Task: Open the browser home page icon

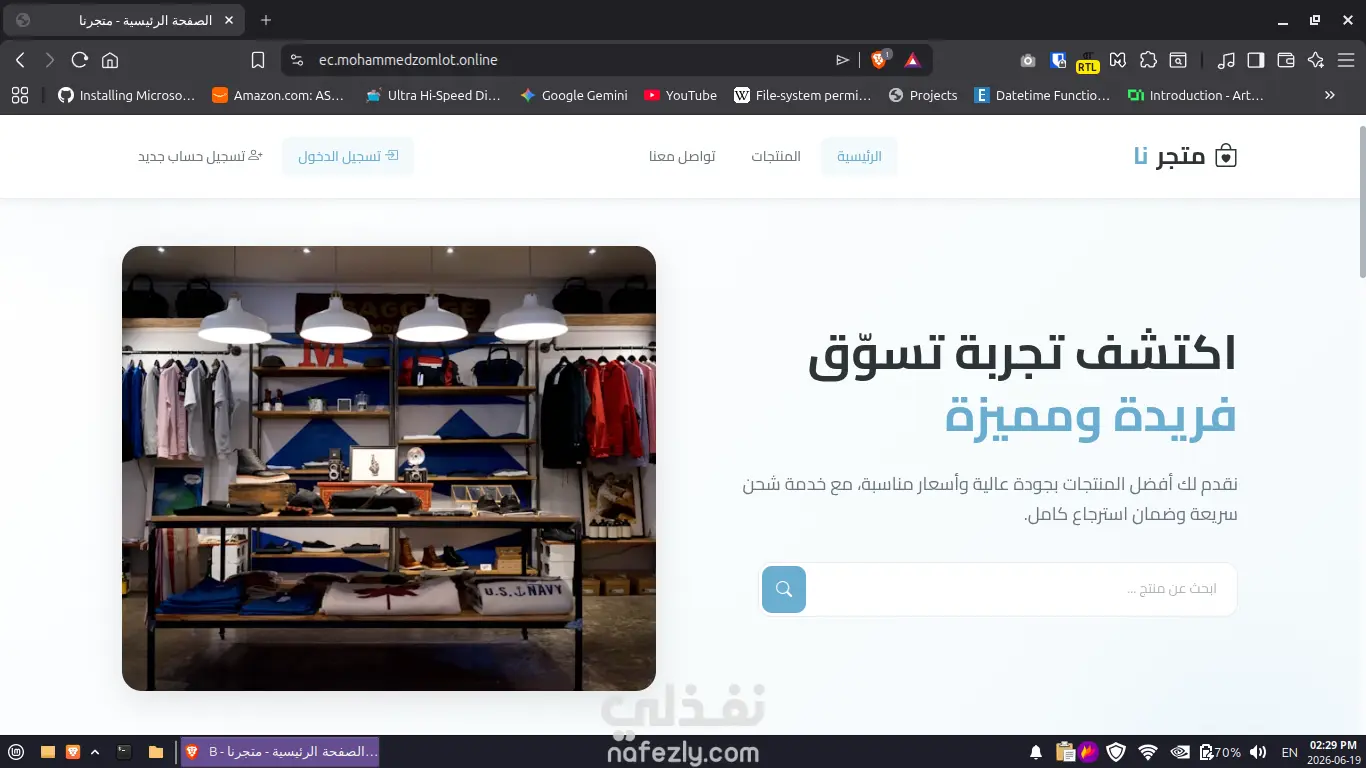Action: click(110, 60)
